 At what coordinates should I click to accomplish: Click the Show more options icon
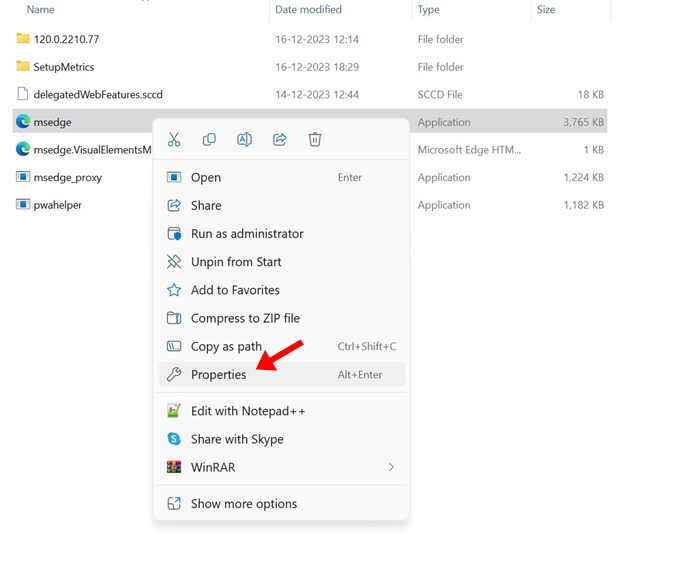click(x=174, y=504)
